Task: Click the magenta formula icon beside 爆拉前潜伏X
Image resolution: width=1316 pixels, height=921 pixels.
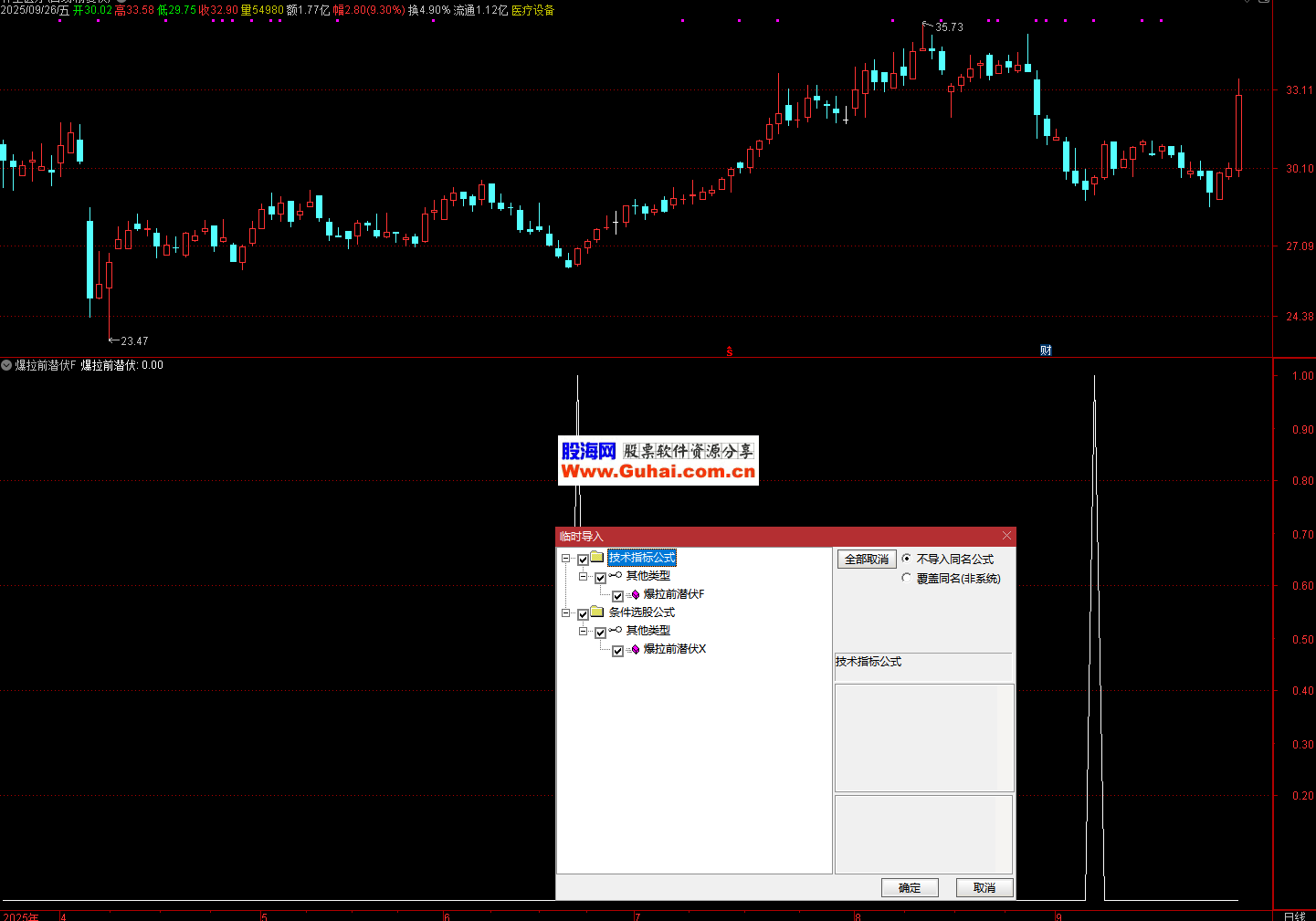Action: click(x=636, y=649)
